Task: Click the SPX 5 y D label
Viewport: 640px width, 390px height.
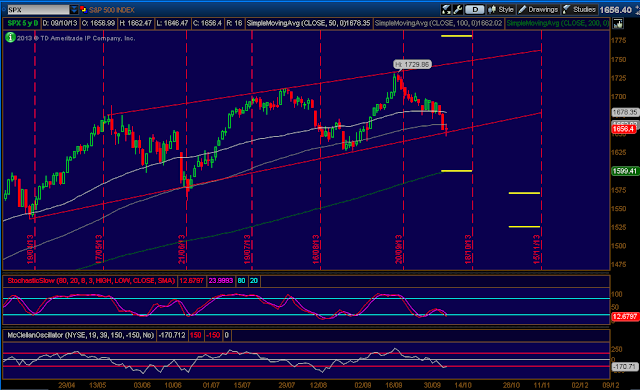Action: click(22, 23)
